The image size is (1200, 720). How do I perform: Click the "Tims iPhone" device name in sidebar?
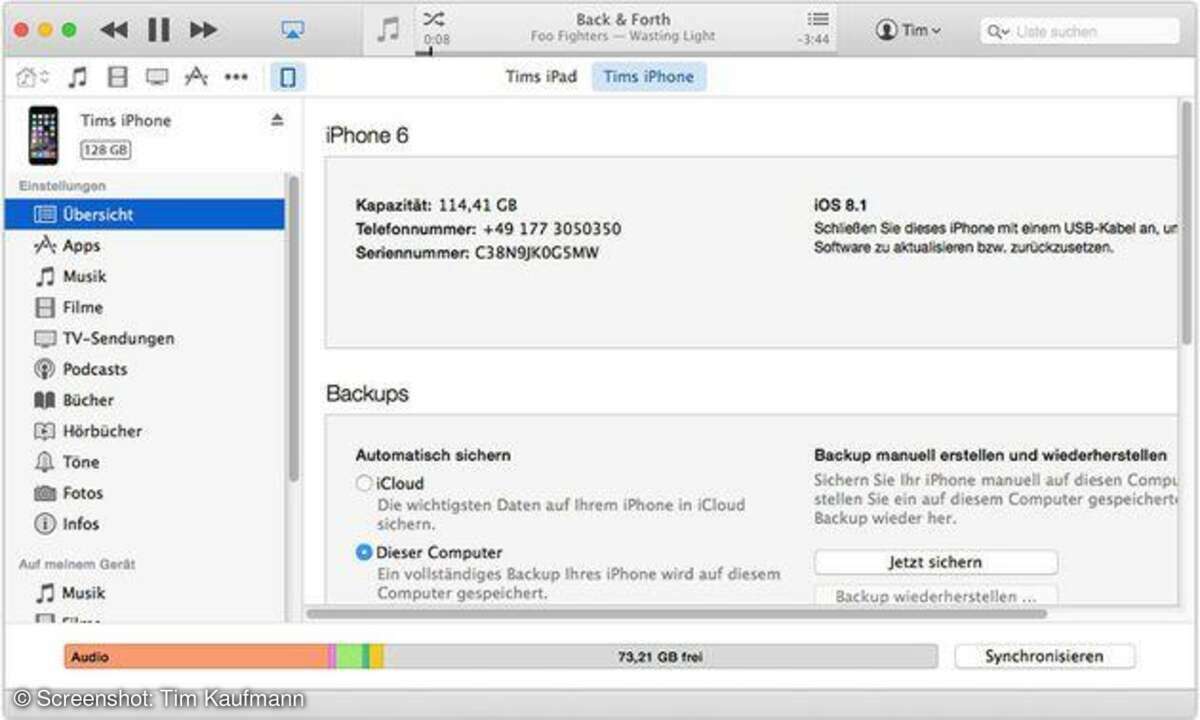[126, 120]
